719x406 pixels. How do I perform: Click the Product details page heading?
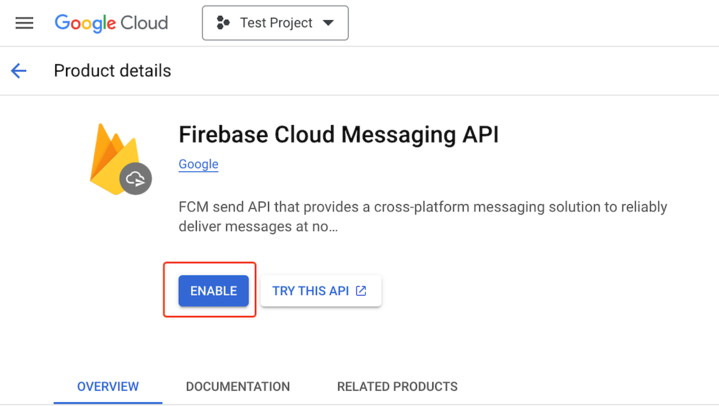112,71
